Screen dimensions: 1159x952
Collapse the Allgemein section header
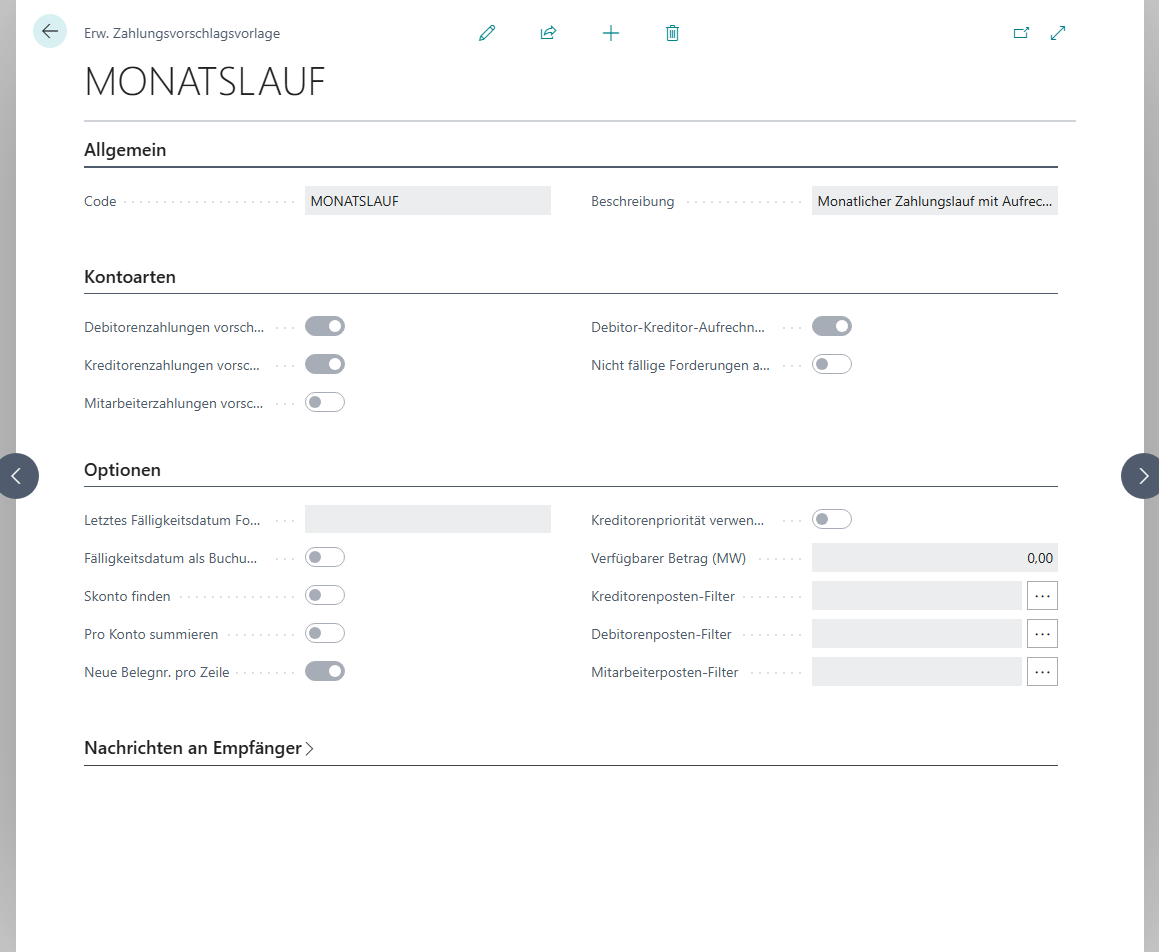[125, 150]
